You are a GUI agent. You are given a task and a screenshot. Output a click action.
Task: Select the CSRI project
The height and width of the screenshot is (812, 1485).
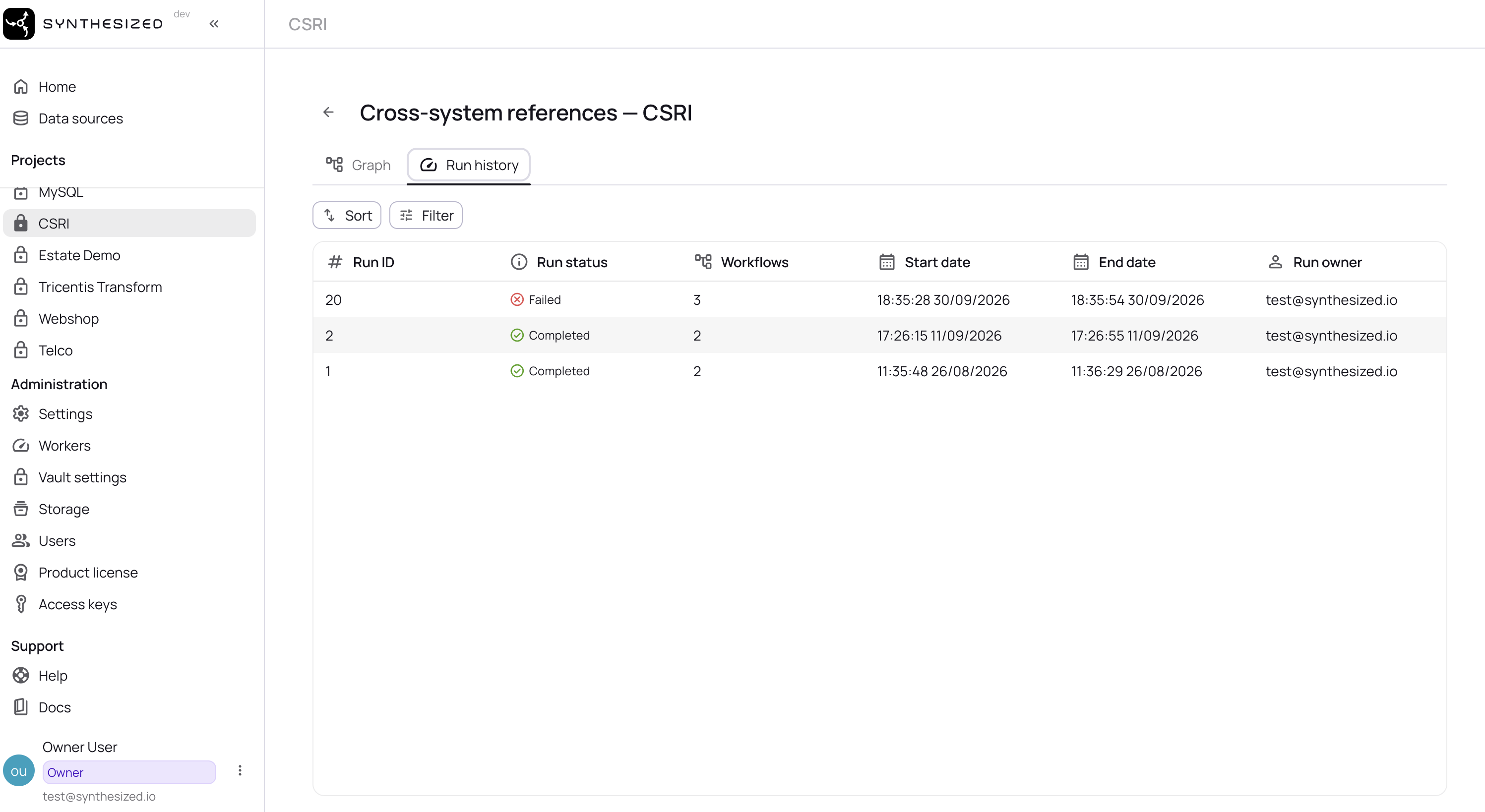pyautogui.click(x=129, y=223)
